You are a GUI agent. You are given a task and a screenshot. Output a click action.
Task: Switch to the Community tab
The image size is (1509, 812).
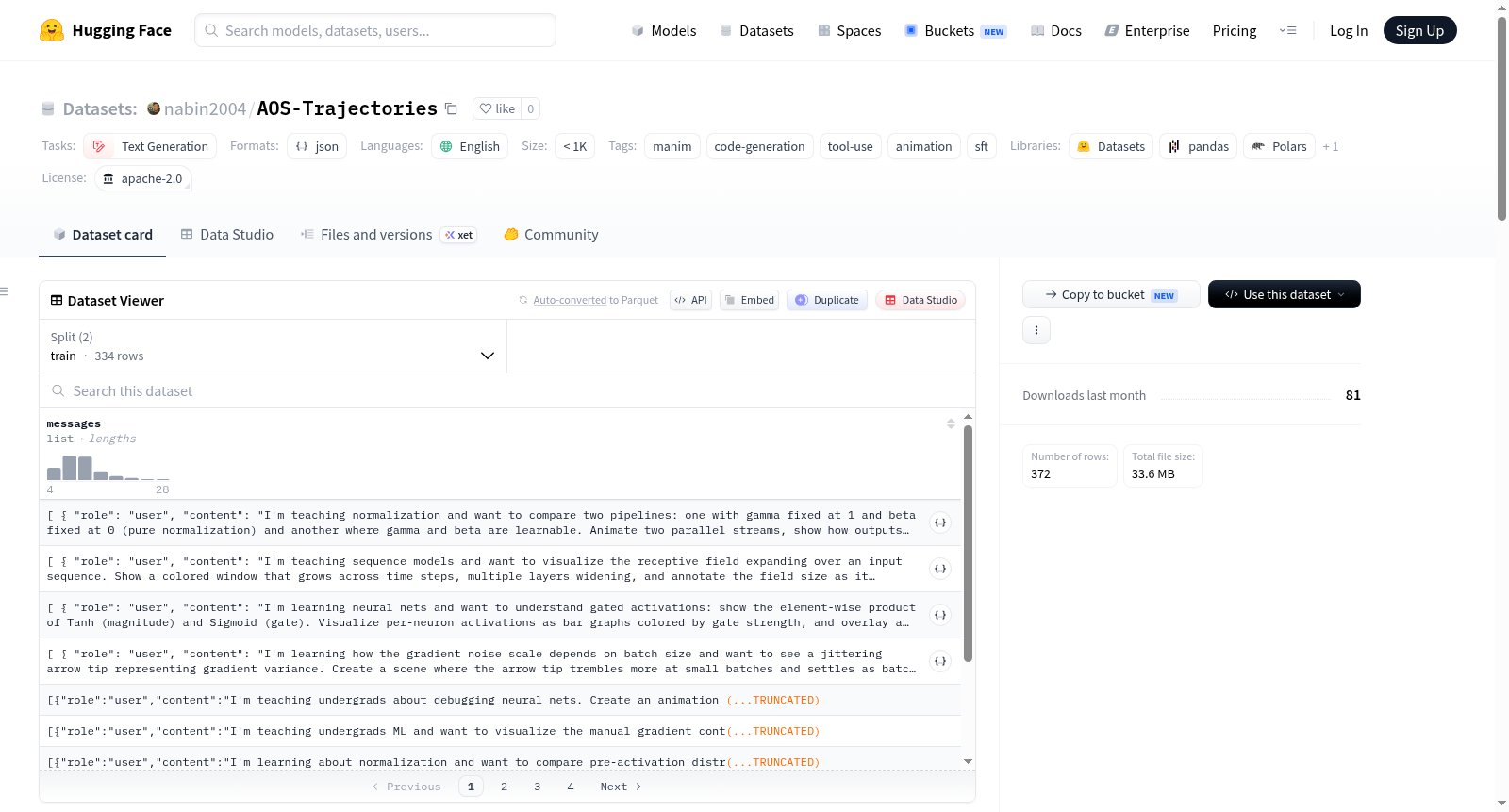click(x=552, y=235)
